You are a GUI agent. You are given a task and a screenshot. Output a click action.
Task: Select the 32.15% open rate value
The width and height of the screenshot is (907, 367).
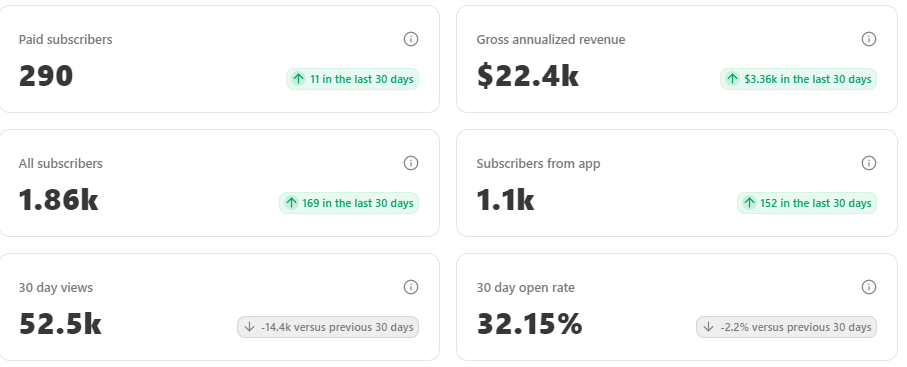point(529,324)
